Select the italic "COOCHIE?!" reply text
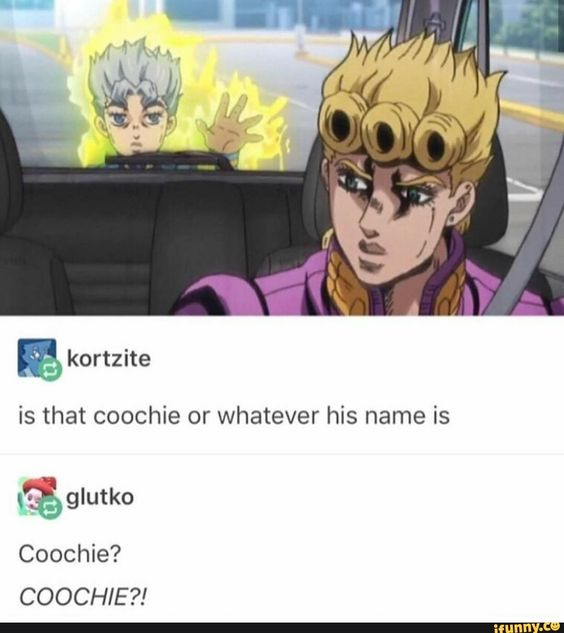 tap(83, 596)
